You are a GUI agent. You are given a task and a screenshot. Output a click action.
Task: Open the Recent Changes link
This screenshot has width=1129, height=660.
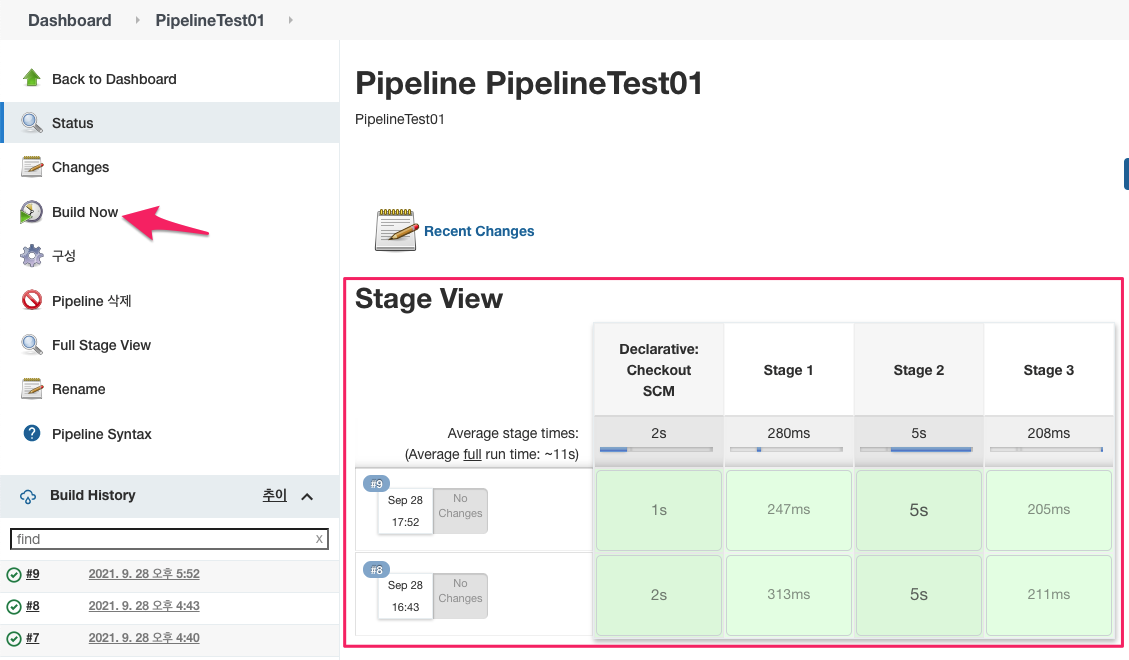[479, 231]
